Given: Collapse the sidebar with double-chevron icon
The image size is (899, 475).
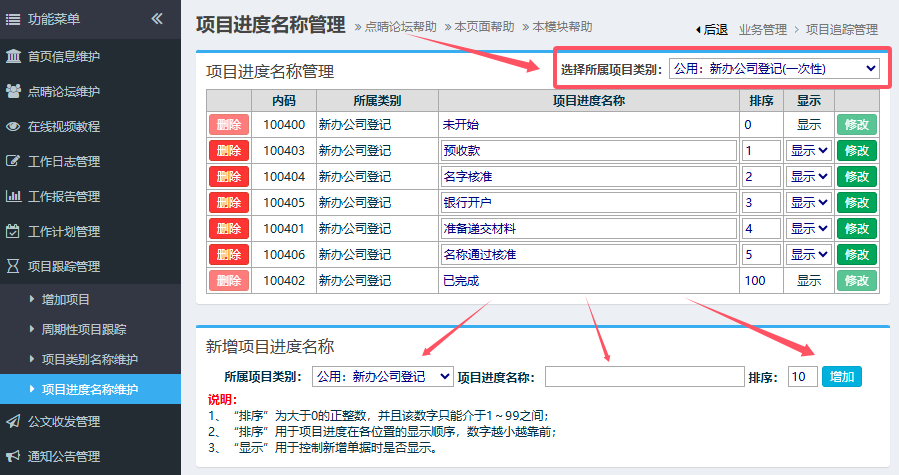Looking at the screenshot, I should pyautogui.click(x=157, y=18).
